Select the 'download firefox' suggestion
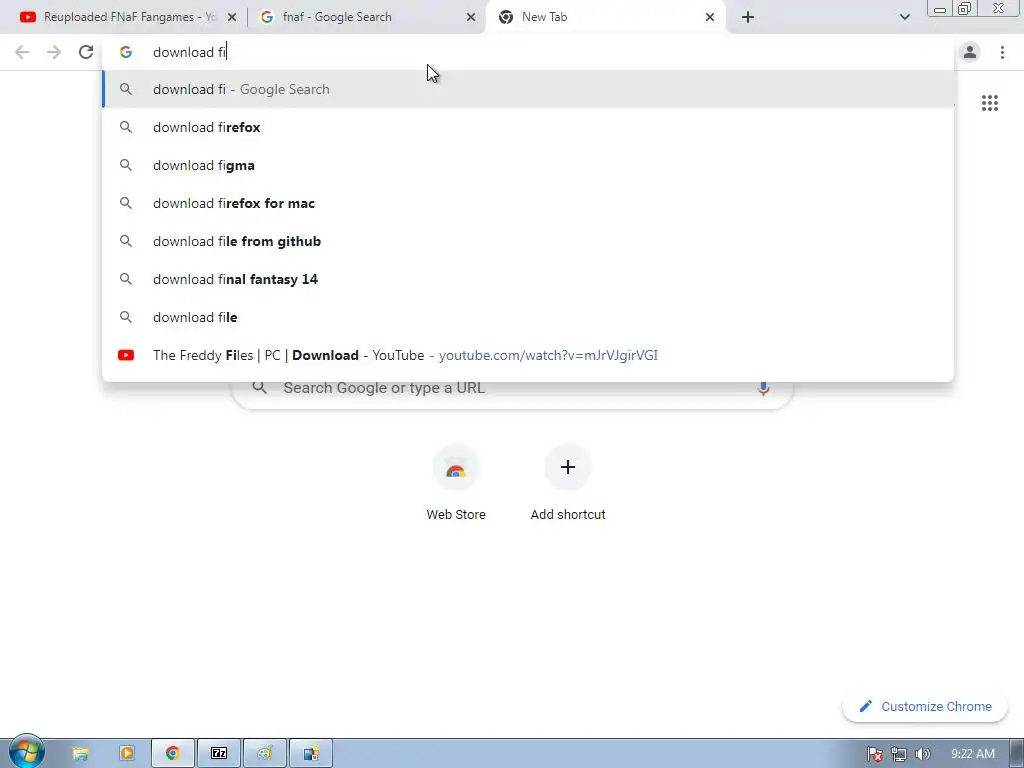 [x=528, y=127]
